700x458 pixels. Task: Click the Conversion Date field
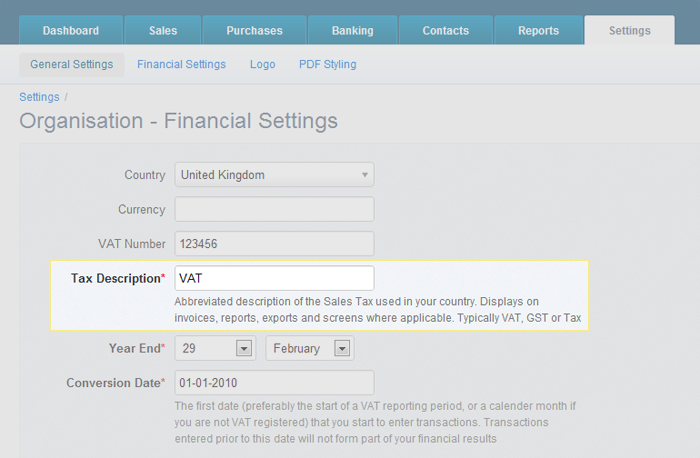[x=274, y=383]
